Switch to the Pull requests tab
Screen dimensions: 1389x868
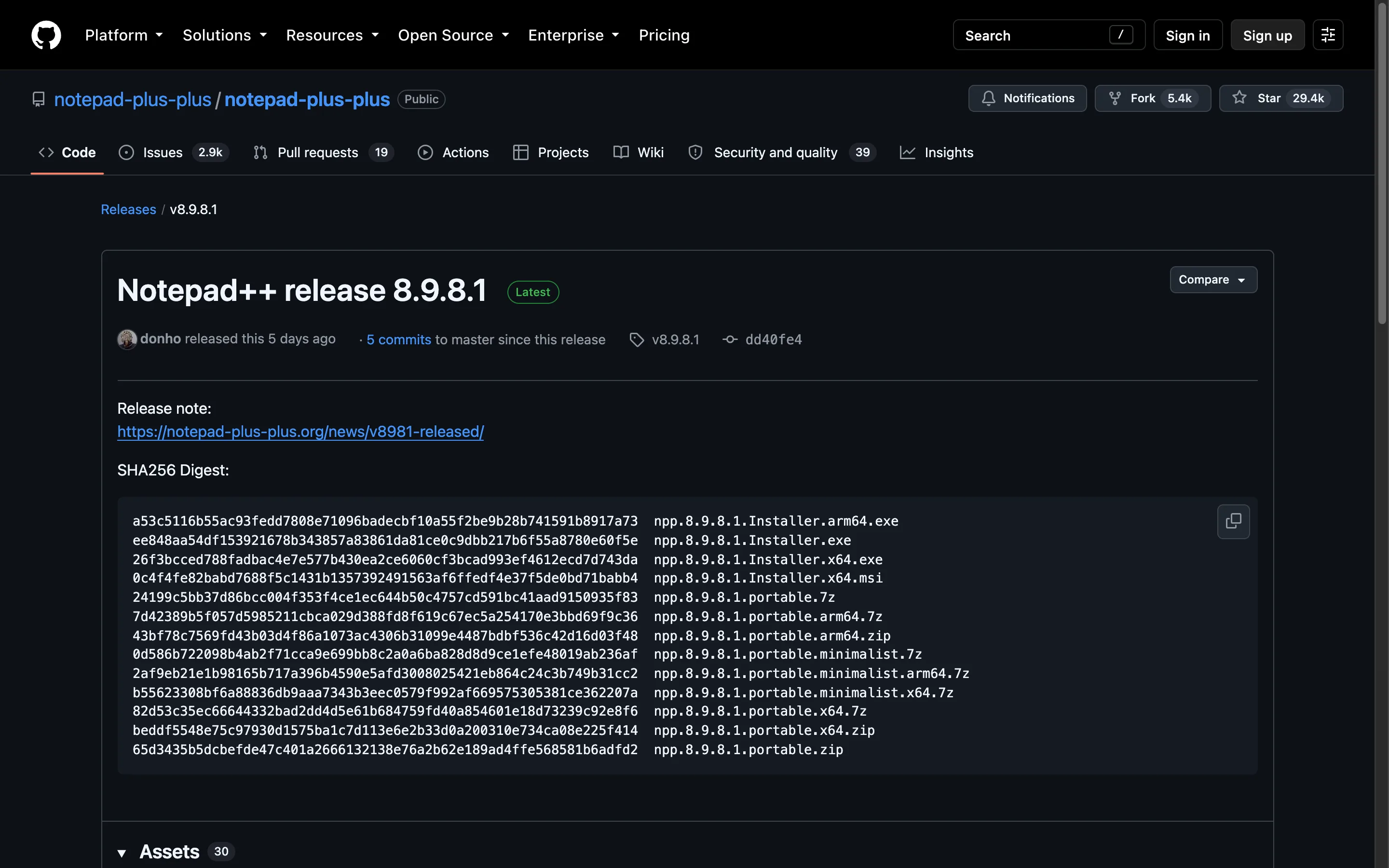323,152
